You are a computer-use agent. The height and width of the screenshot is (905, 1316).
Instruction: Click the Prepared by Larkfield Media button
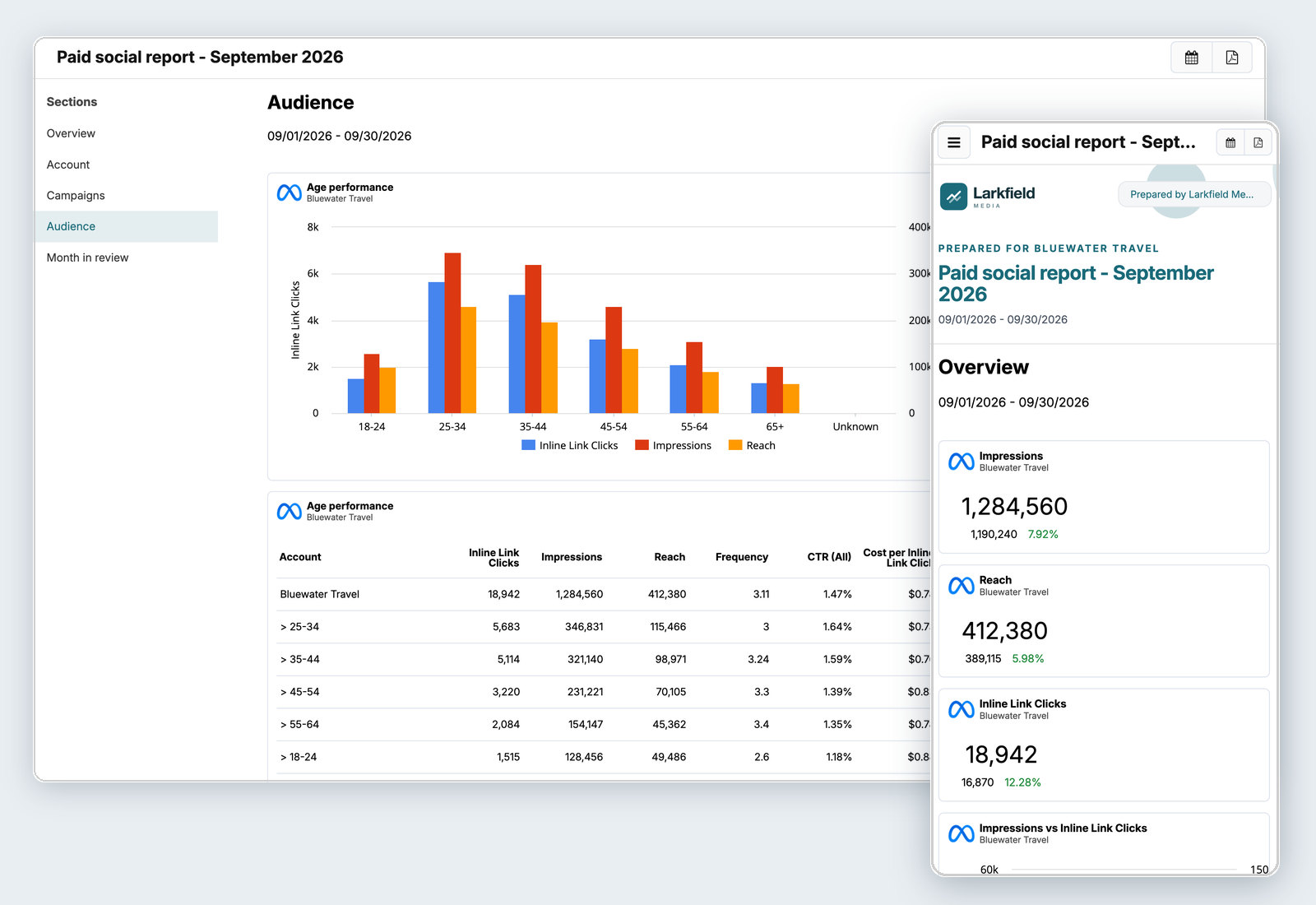pos(1194,194)
